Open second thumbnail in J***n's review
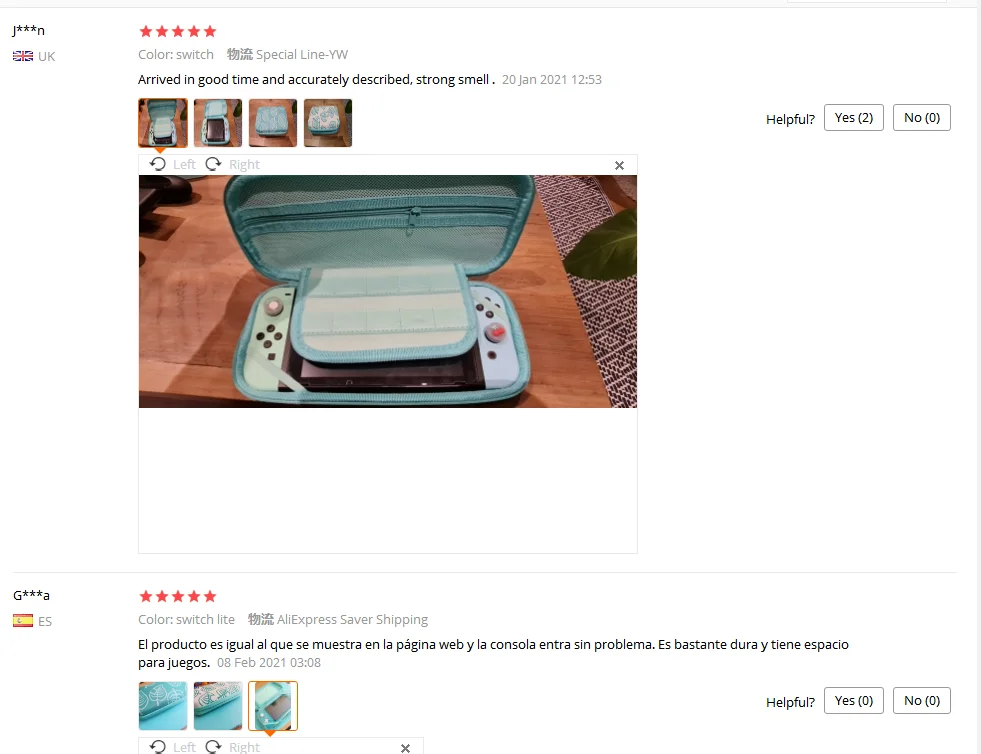Viewport: 981px width, 754px height. 218,123
